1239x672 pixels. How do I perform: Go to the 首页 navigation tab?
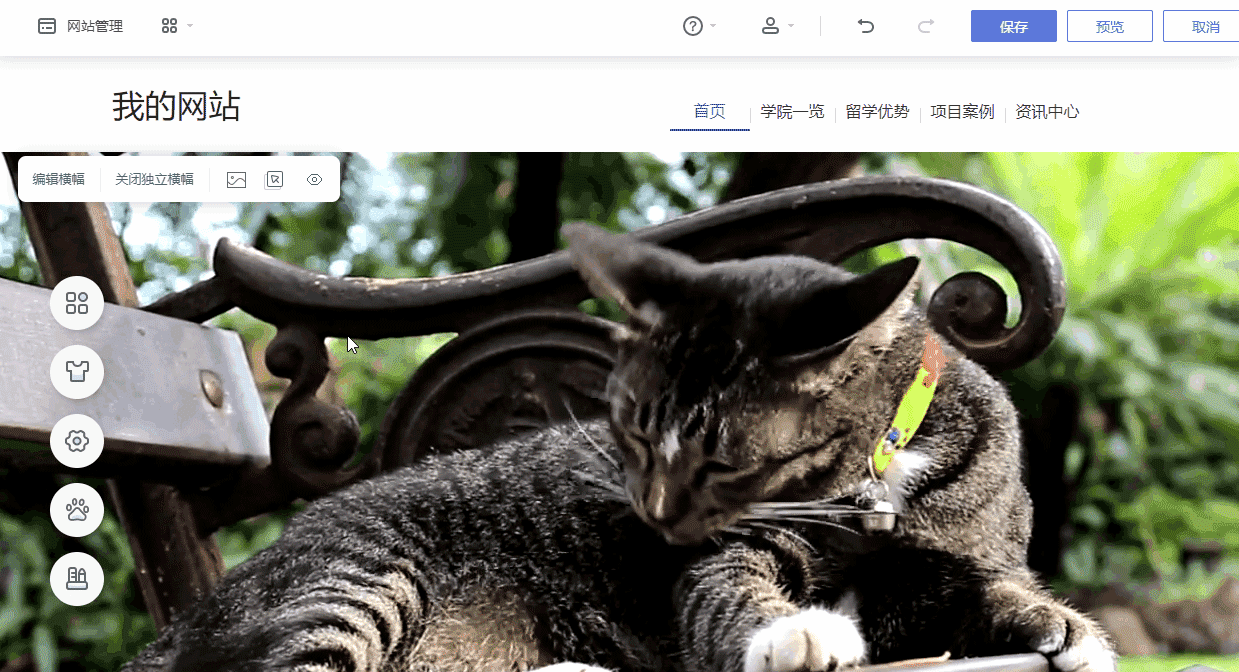pos(710,111)
